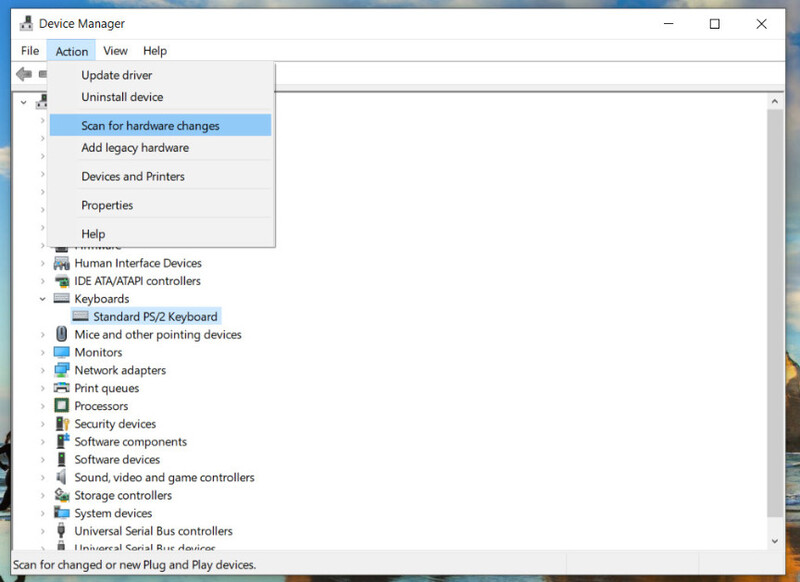Click the Software components icon

[x=62, y=441]
